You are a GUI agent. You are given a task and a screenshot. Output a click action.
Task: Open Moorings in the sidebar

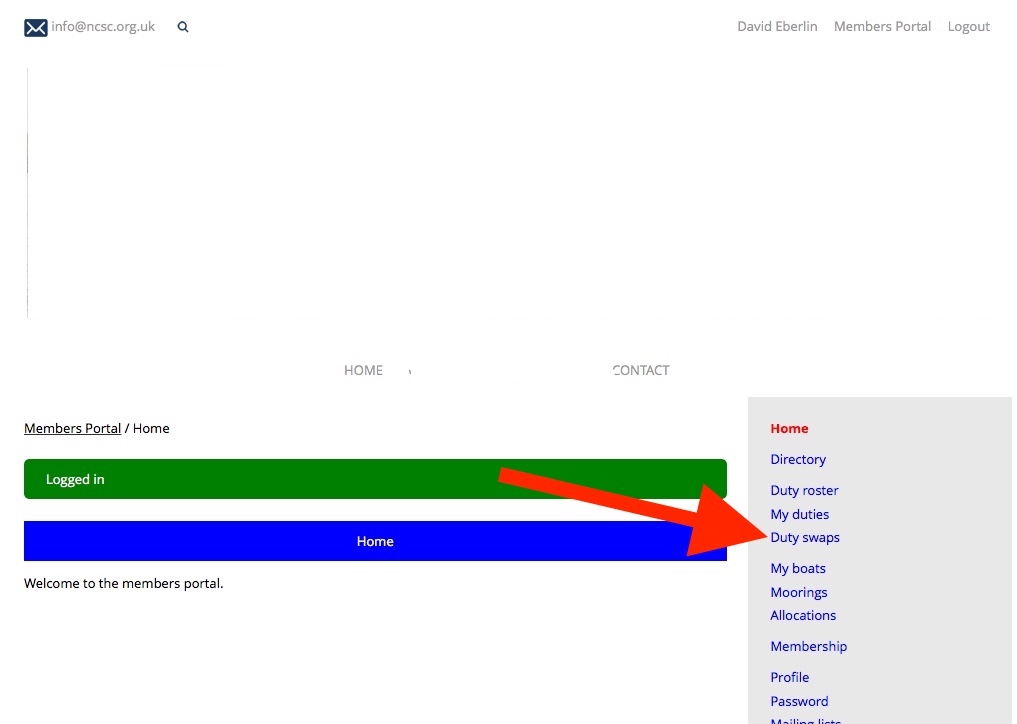[x=798, y=592]
